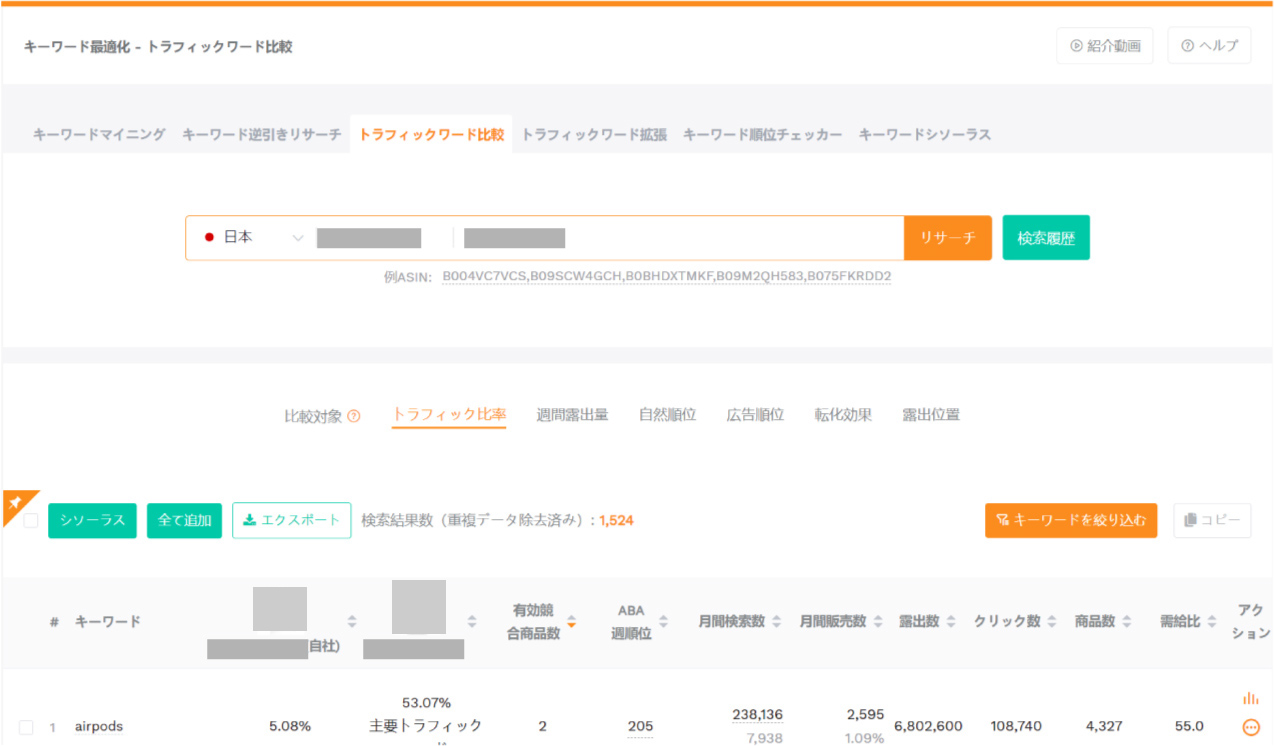This screenshot has width=1274, height=746.
Task: Click the orange pin icon at list corner
Action: pos(16,504)
